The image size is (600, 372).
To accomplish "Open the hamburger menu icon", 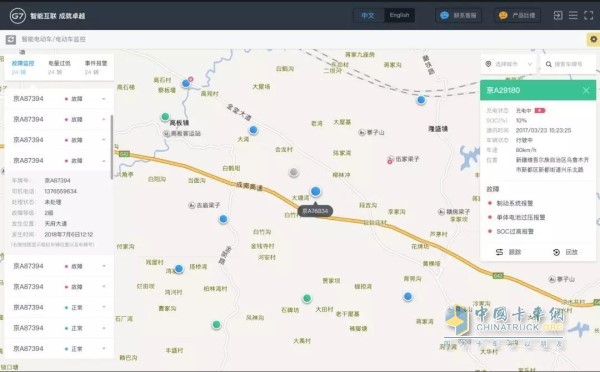I will point(573,15).
